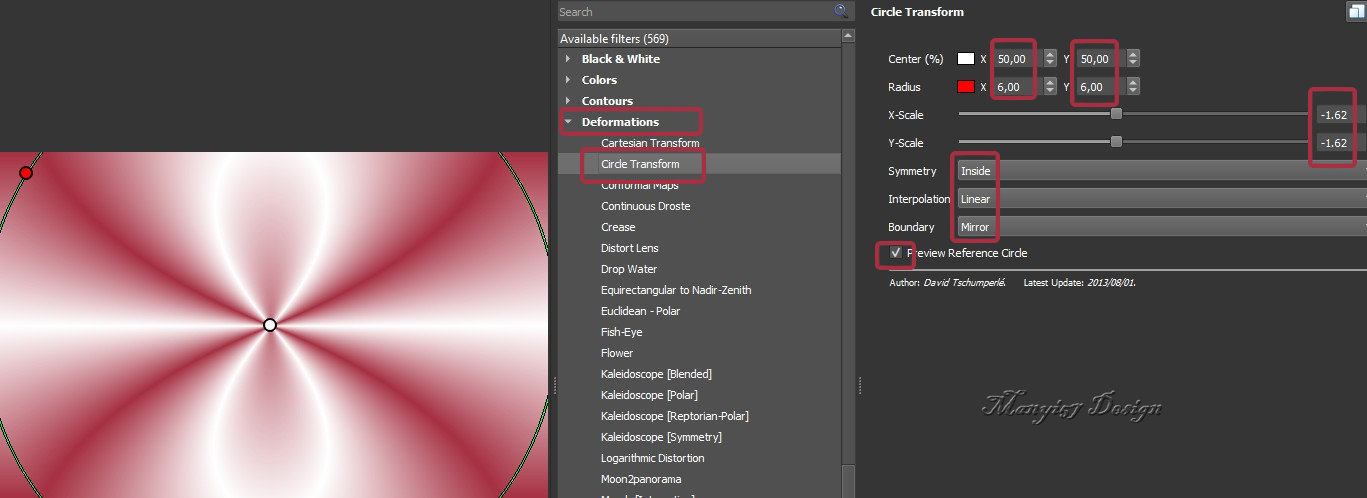Viewport: 1367px width, 498px height.
Task: Select the Drop Water filter
Action: click(x=629, y=269)
